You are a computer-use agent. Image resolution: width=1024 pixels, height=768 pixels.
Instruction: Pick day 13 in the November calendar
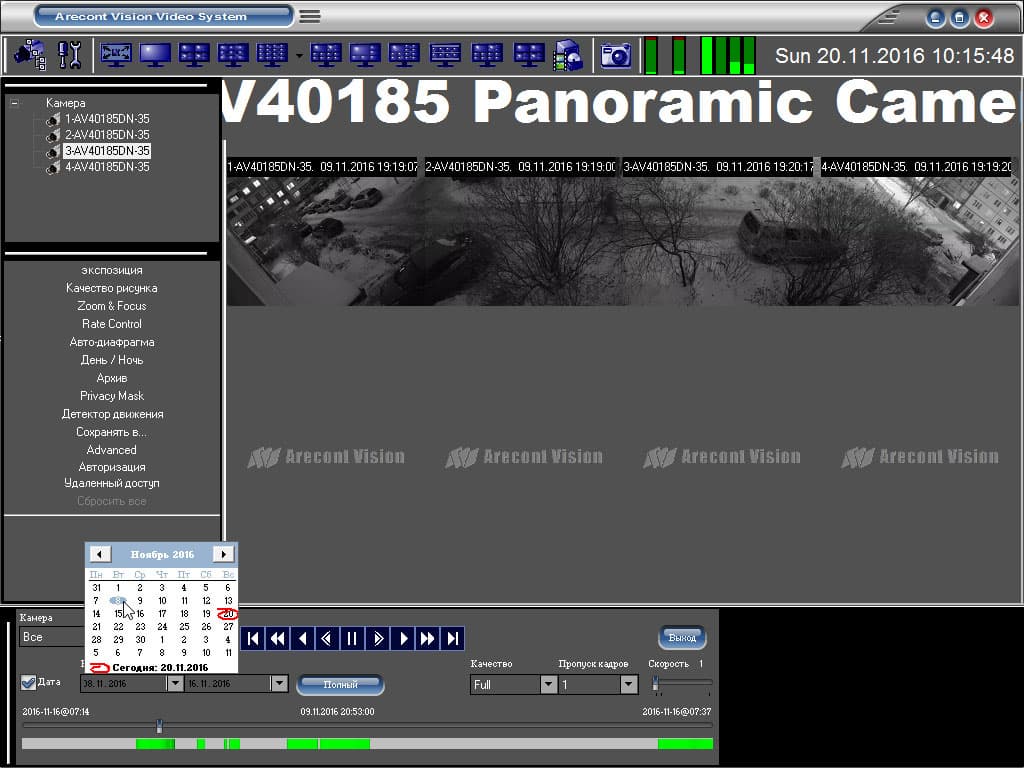(228, 601)
